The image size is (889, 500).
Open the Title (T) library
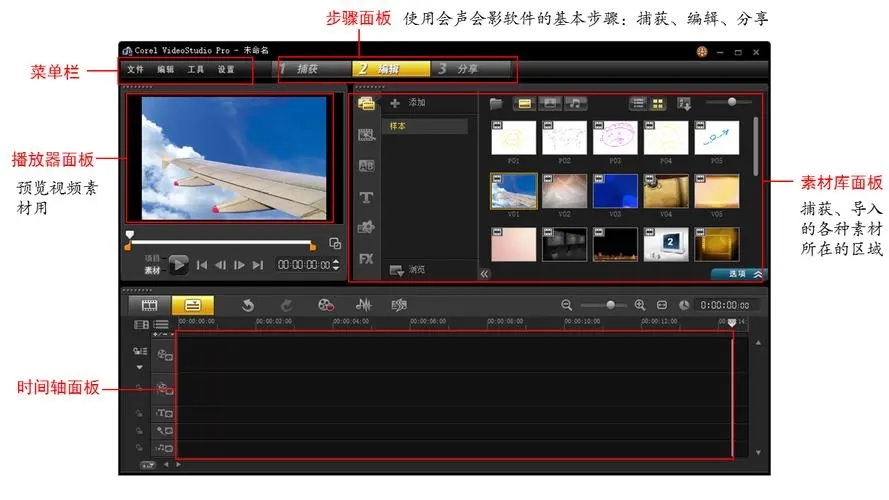pyautogui.click(x=366, y=197)
